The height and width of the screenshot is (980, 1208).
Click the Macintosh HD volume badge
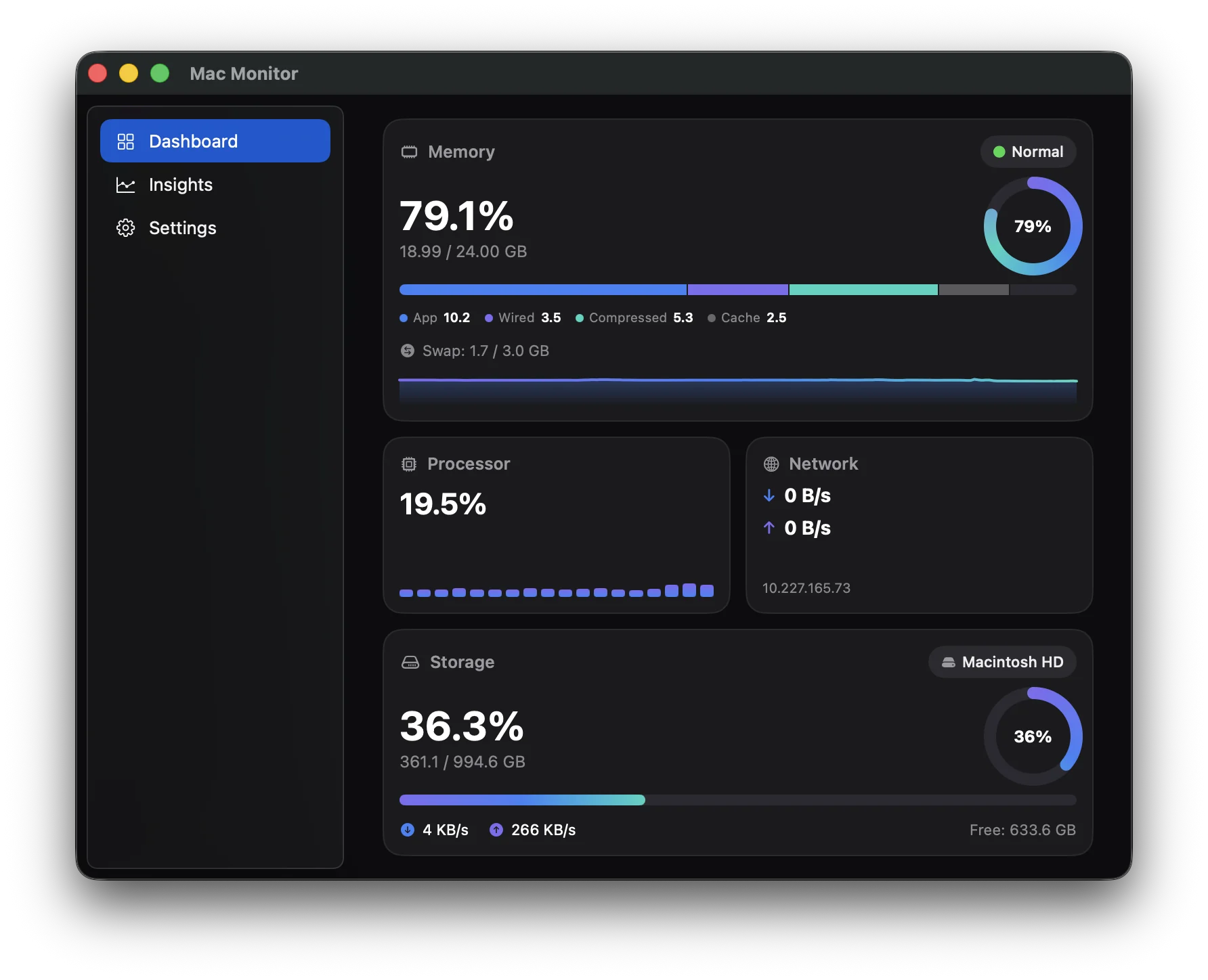[1003, 662]
